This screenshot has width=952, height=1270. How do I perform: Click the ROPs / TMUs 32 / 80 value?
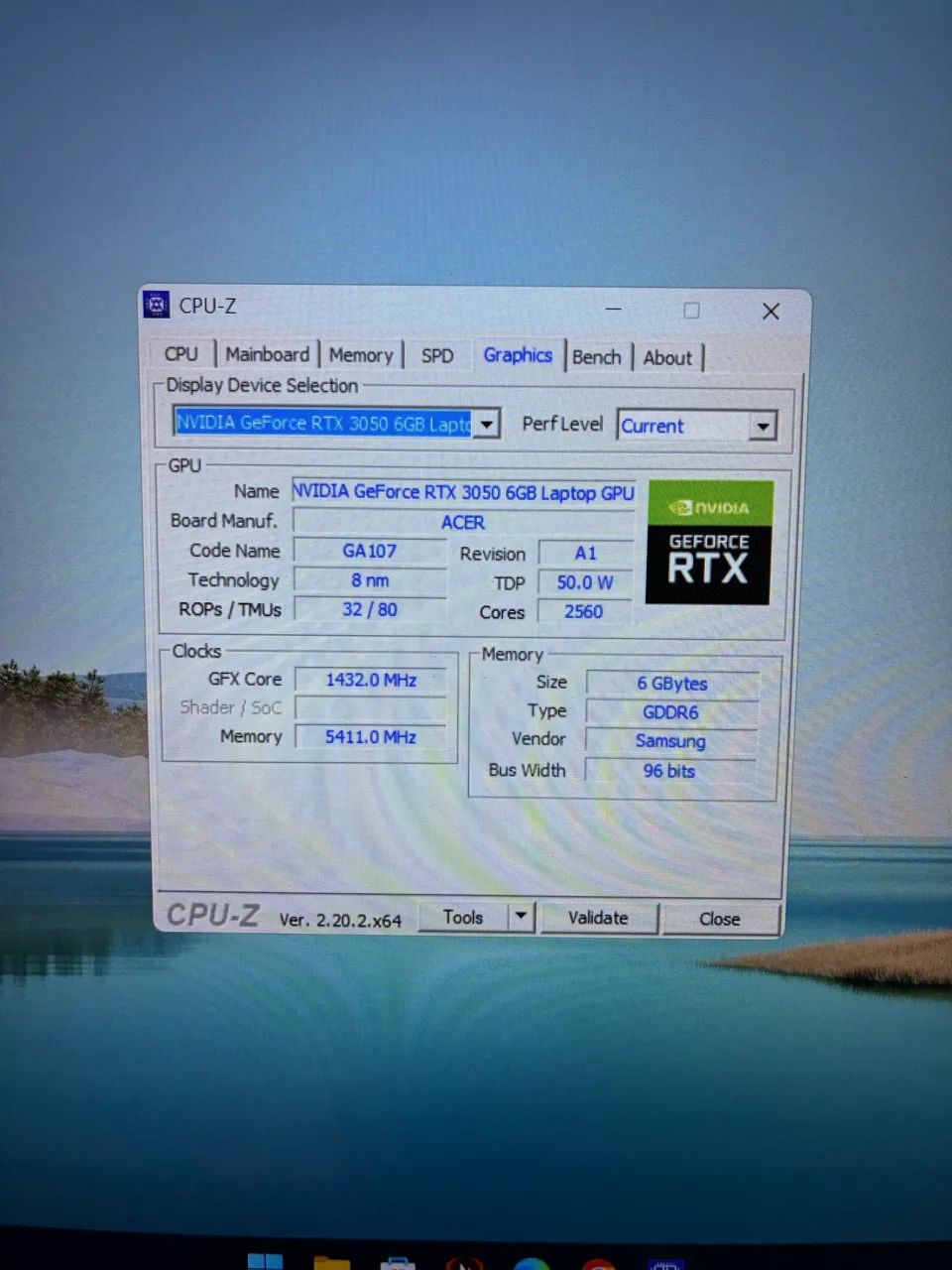pyautogui.click(x=370, y=609)
